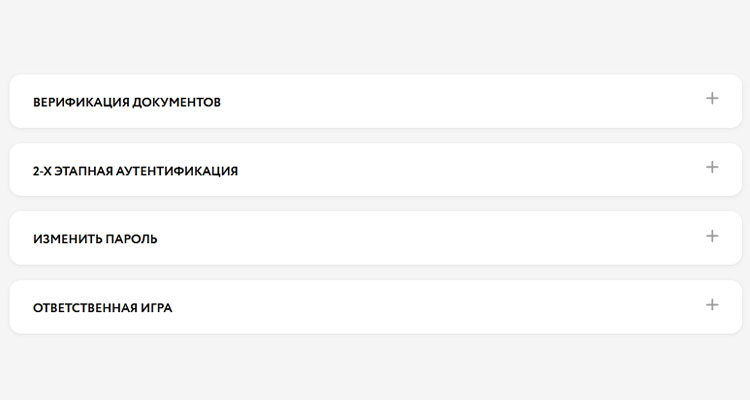Screen dimensions: 750x400
Task: Reveal password change form via plus
Action: click(x=712, y=236)
